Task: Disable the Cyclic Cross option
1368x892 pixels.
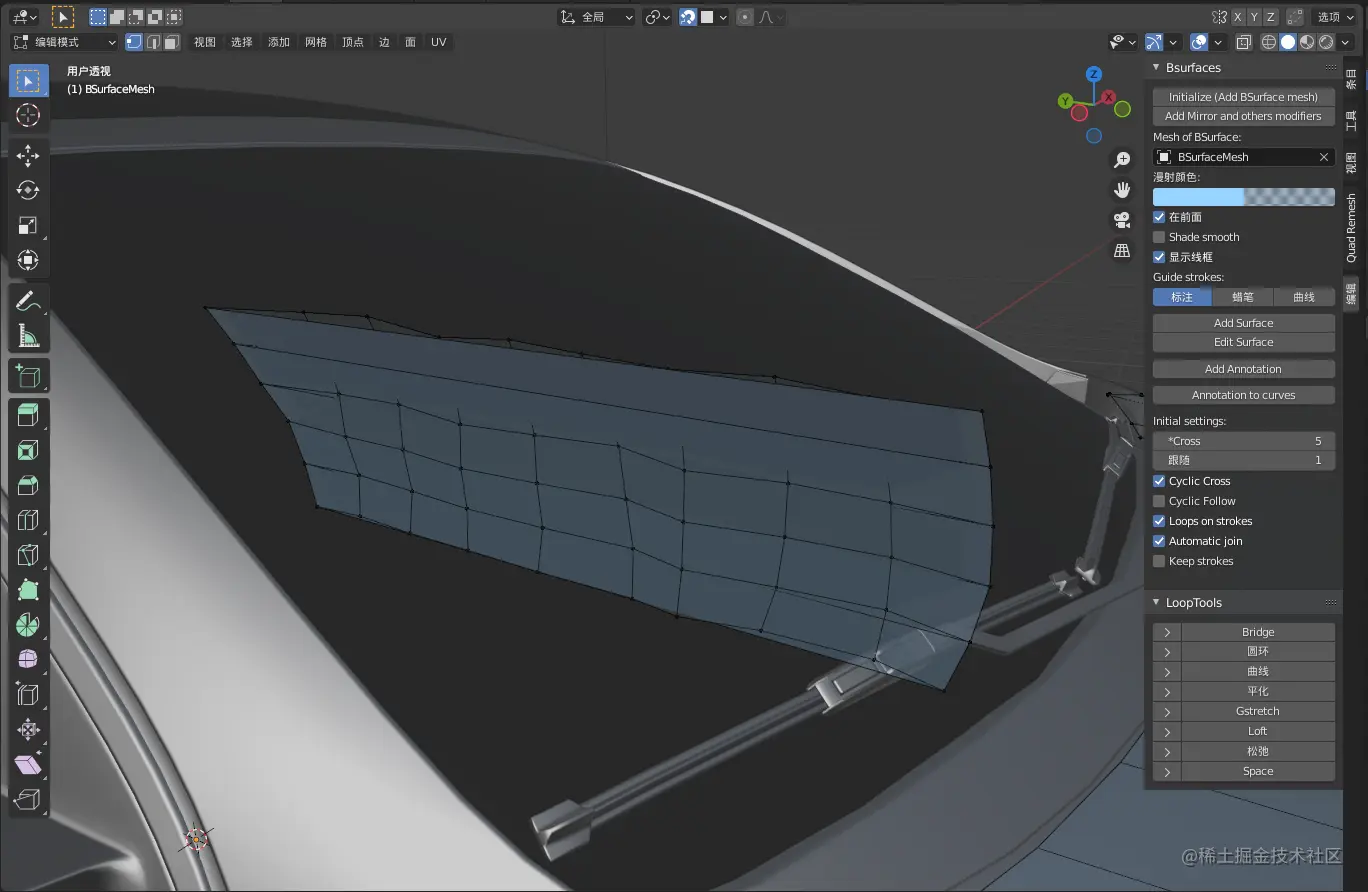Action: [x=1159, y=481]
